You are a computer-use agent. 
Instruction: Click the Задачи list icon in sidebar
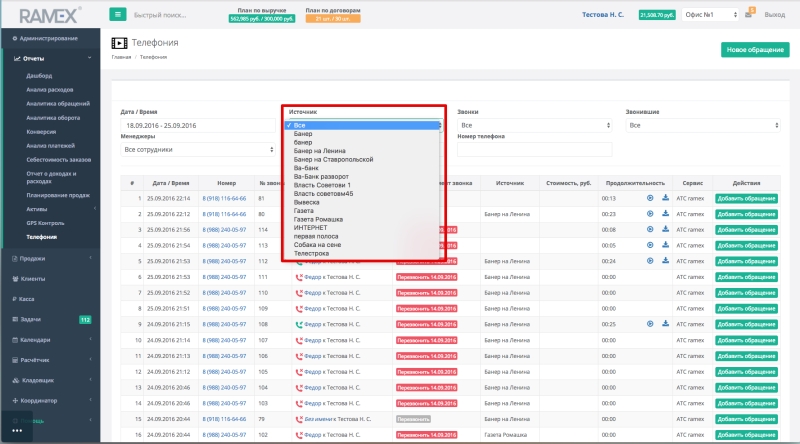(x=15, y=319)
